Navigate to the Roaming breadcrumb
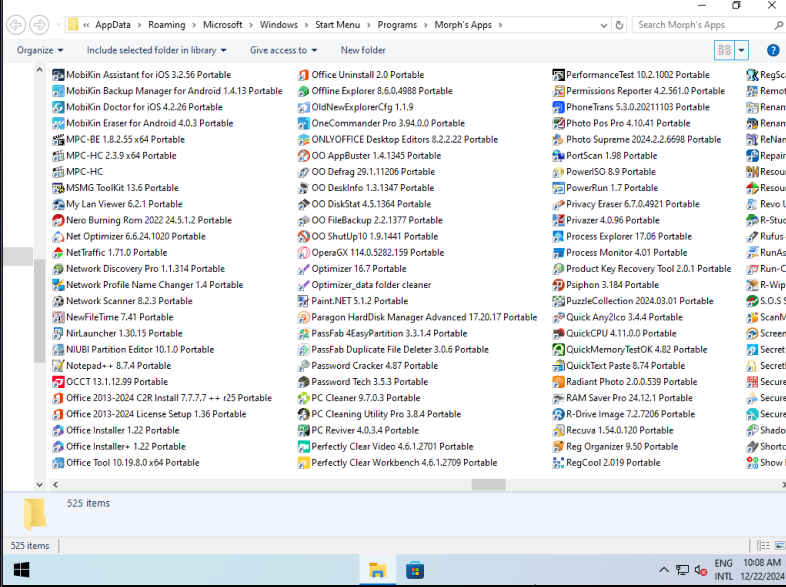Image resolution: width=786 pixels, height=587 pixels. [x=166, y=25]
